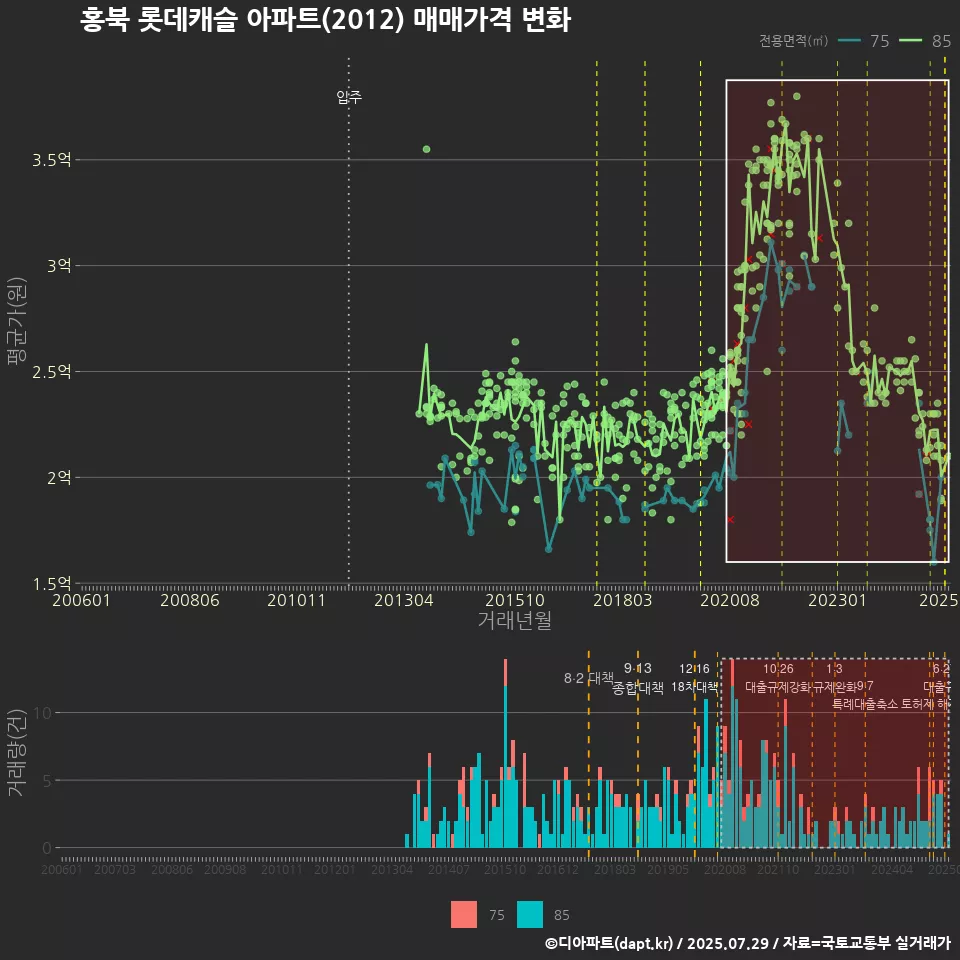The image size is (960, 960).
Task: Click the 거래년월 x-axis title
Action: (514, 620)
